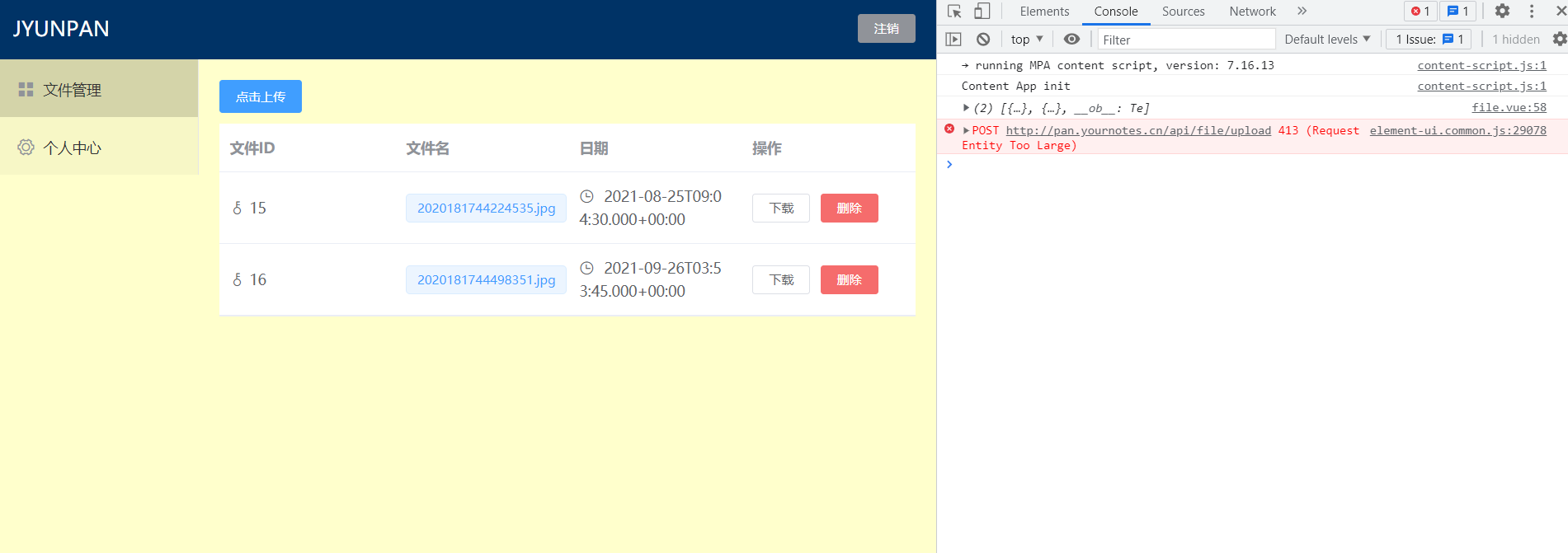
Task: Delete file with ID 15
Action: 849,209
